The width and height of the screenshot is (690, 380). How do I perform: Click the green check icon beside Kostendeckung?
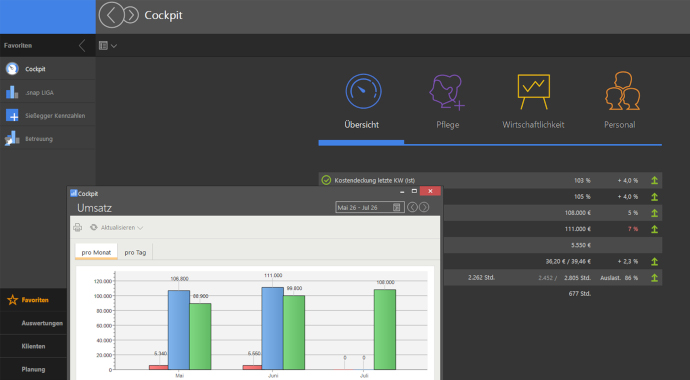(x=326, y=180)
